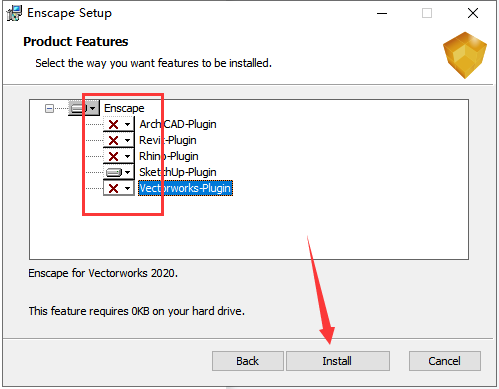
Task: Click the golden Enscape cube logo
Action: click(465, 55)
